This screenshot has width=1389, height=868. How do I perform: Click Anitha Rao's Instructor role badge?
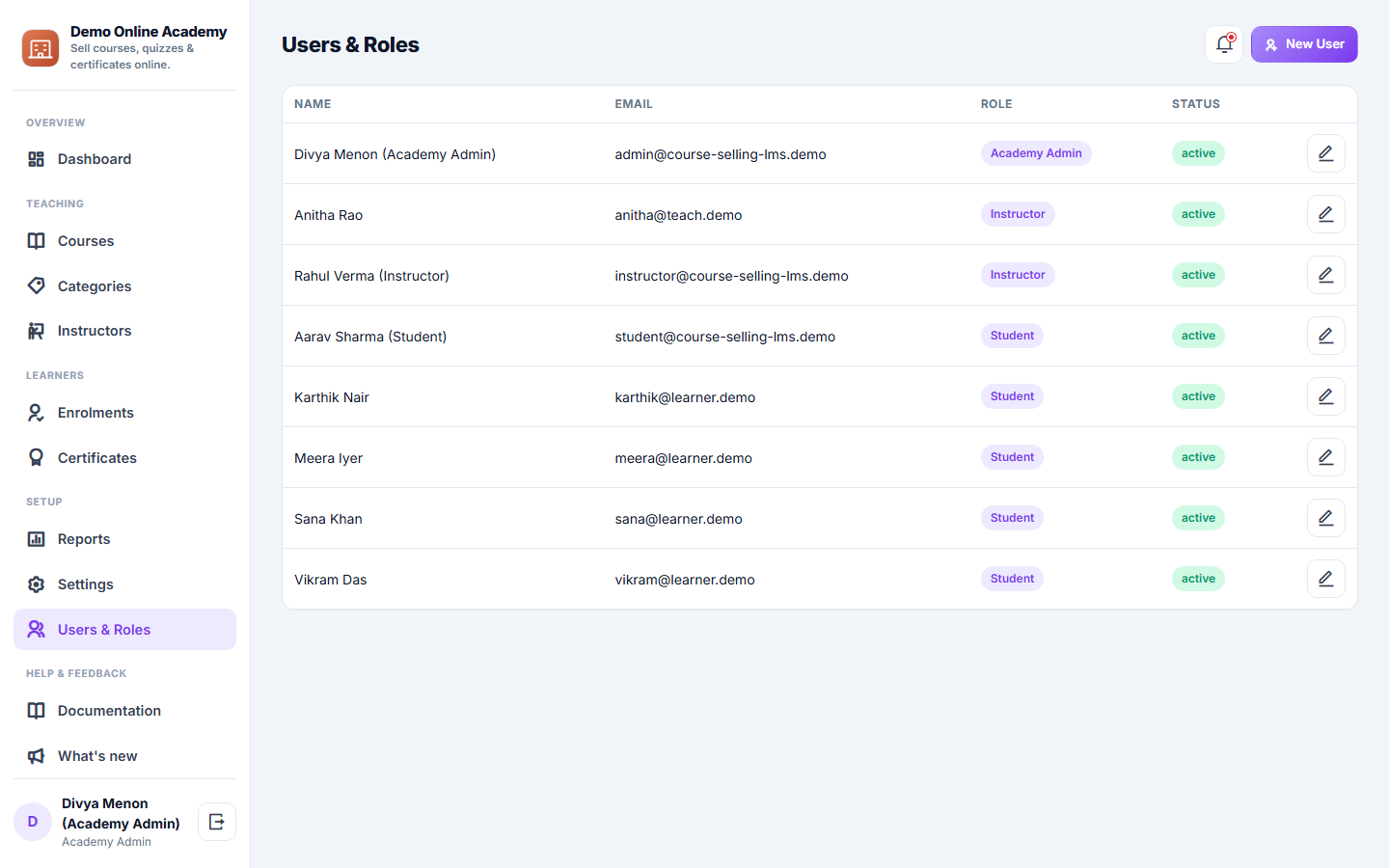coord(1018,214)
